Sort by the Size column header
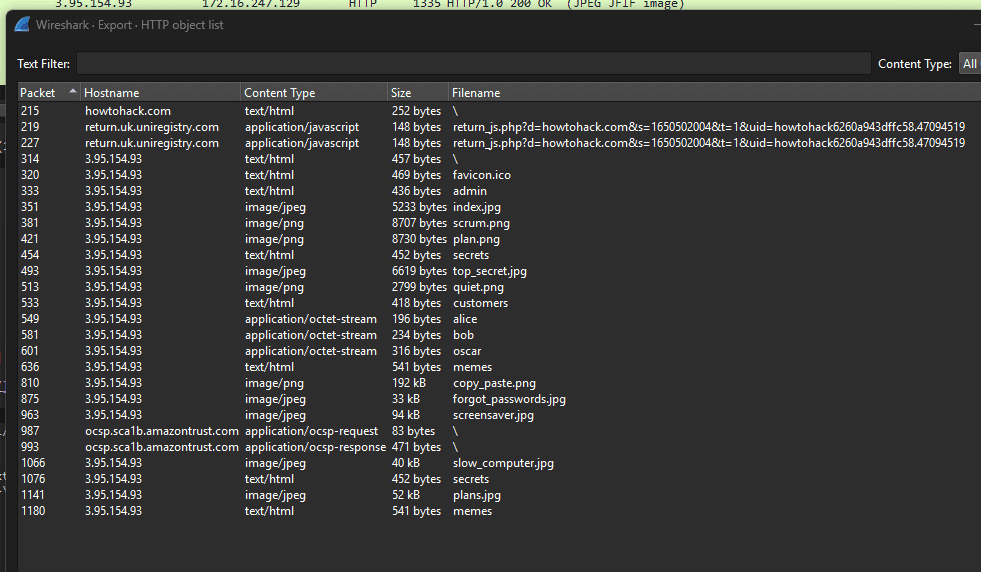This screenshot has height=572, width=981. point(418,93)
